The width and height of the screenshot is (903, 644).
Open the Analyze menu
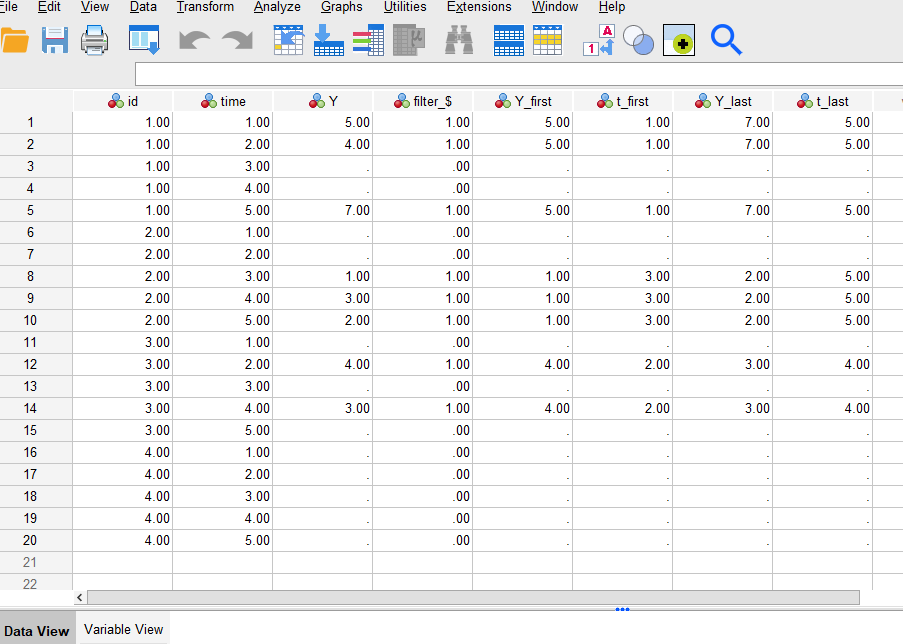tap(276, 7)
